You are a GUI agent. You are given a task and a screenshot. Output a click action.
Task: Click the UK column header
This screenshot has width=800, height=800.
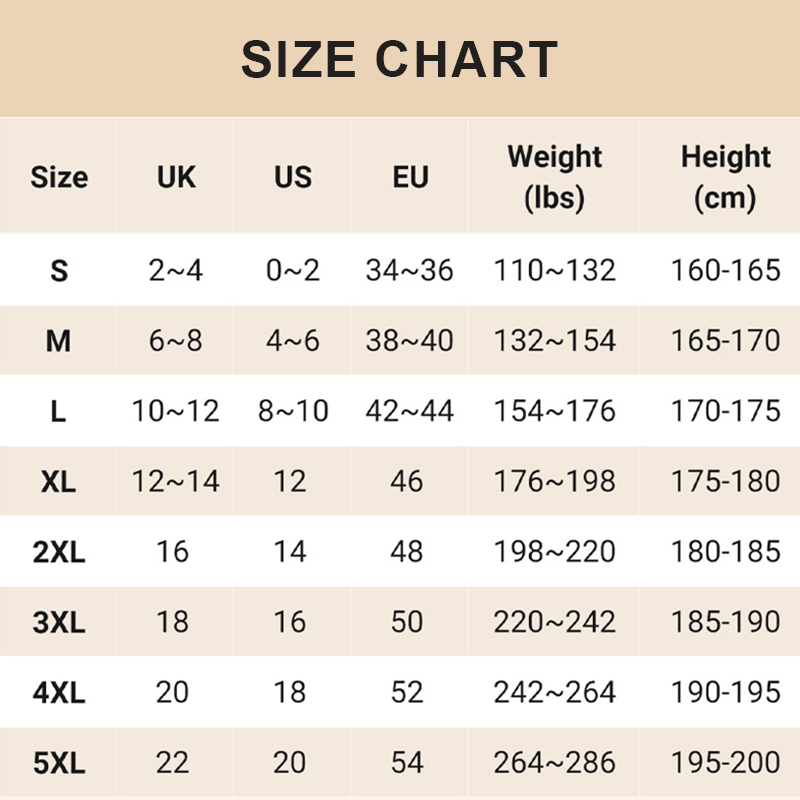176,177
